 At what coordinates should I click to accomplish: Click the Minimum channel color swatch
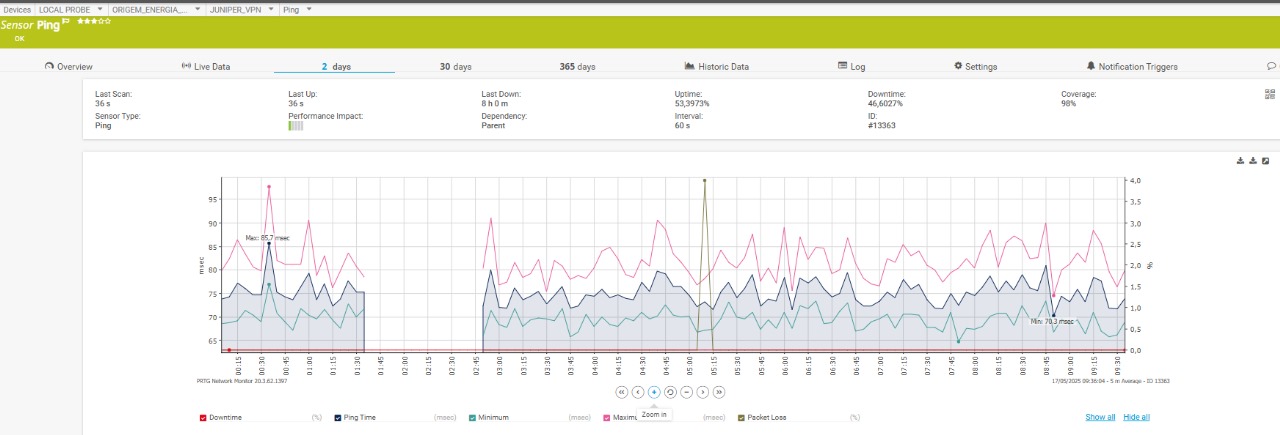[x=472, y=417]
